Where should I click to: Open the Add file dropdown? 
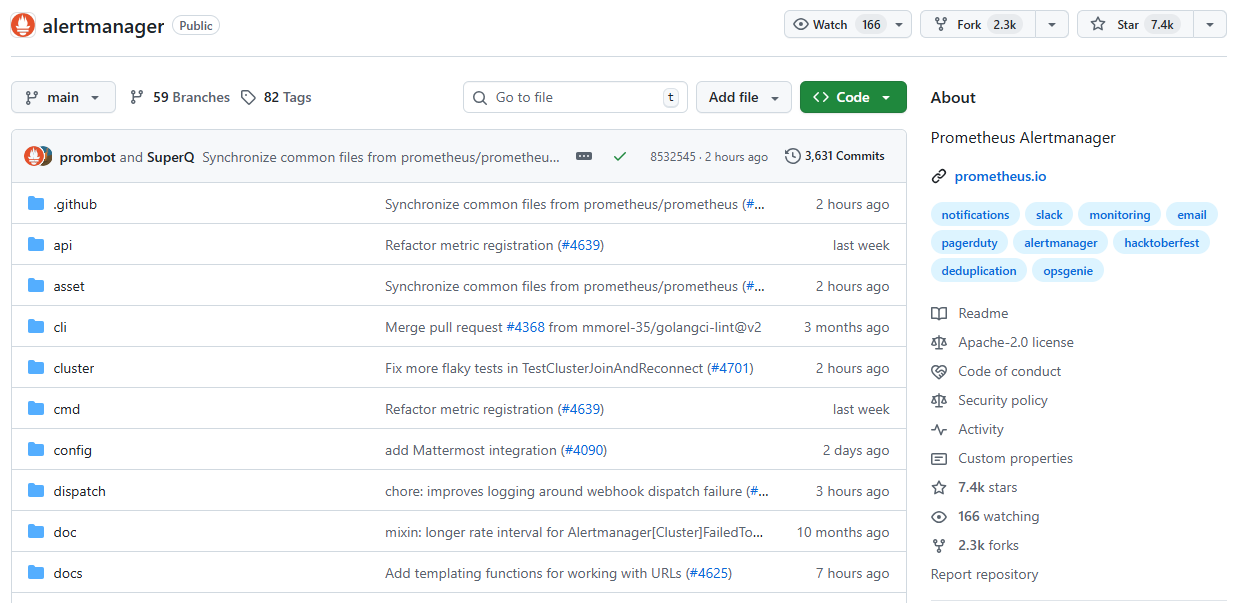coord(744,97)
